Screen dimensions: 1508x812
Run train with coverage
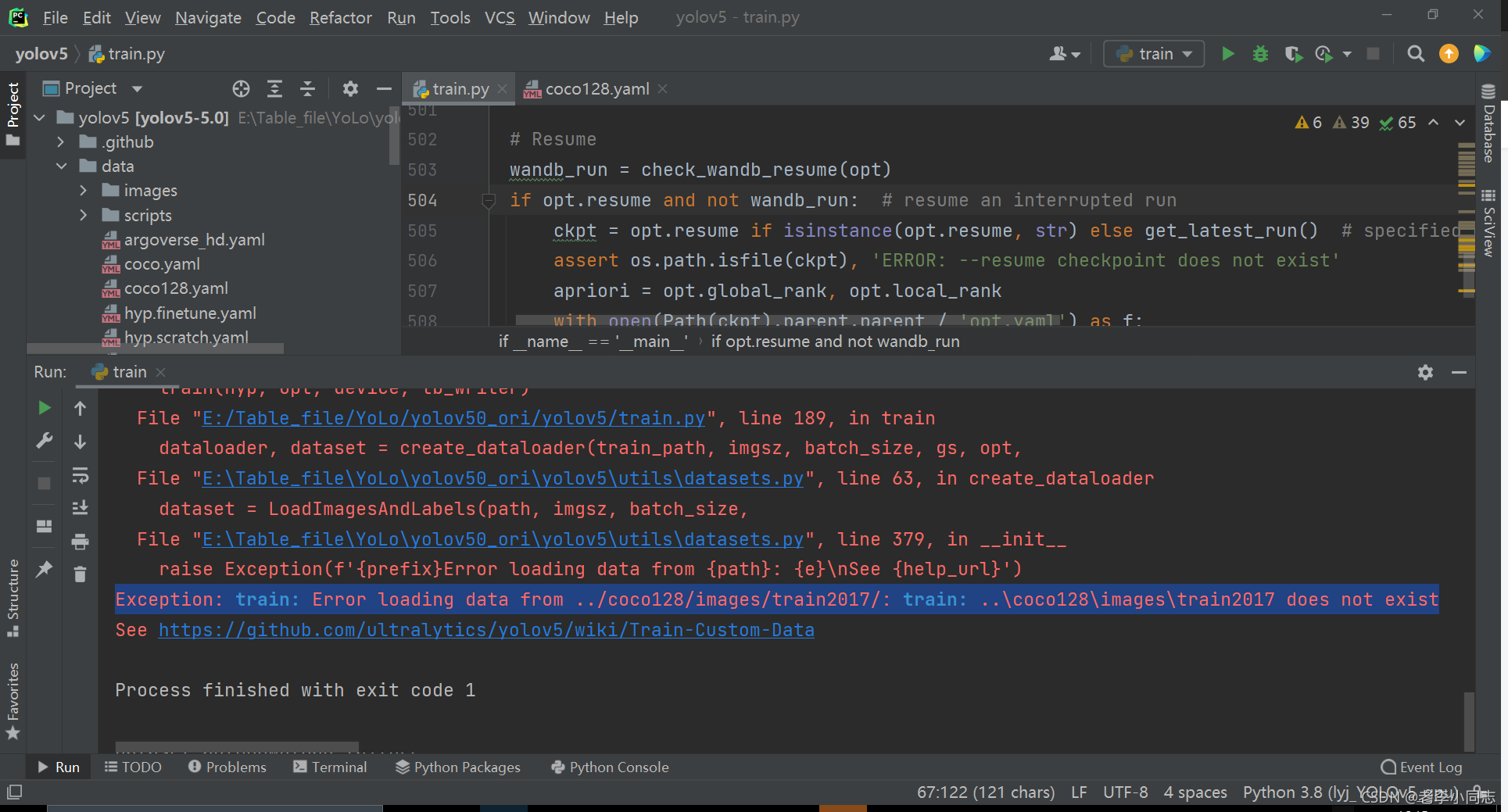[1293, 54]
